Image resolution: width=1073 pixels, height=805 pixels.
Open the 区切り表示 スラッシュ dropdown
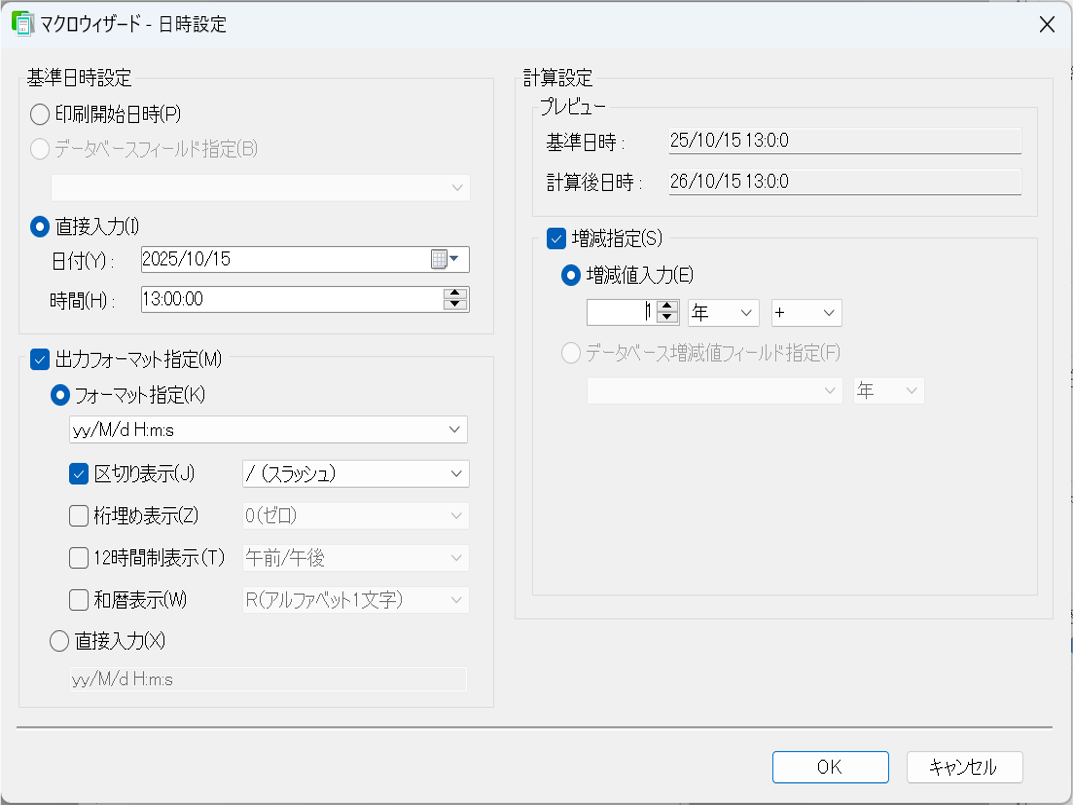[x=456, y=473]
